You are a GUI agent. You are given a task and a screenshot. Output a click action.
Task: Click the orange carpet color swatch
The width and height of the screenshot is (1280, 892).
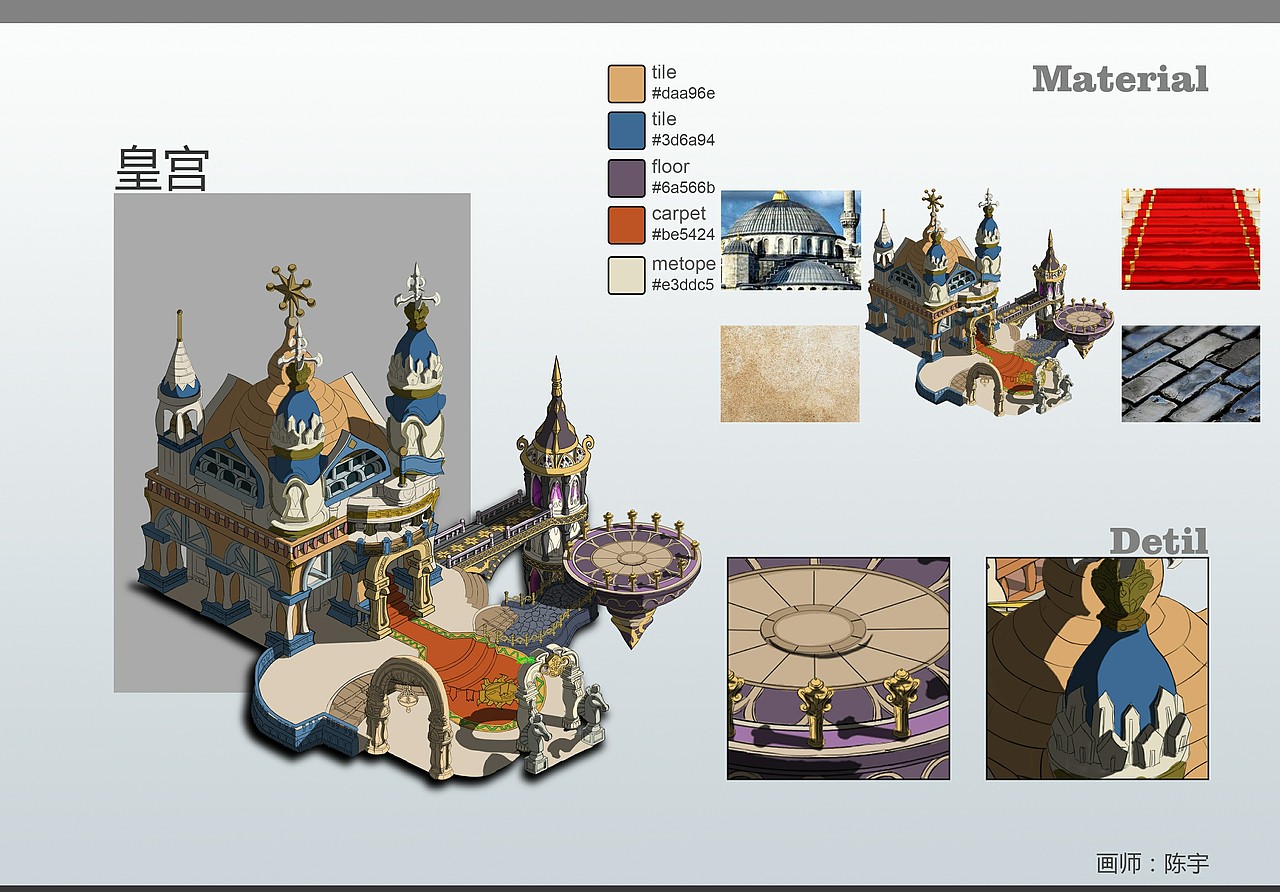pyautogui.click(x=626, y=225)
